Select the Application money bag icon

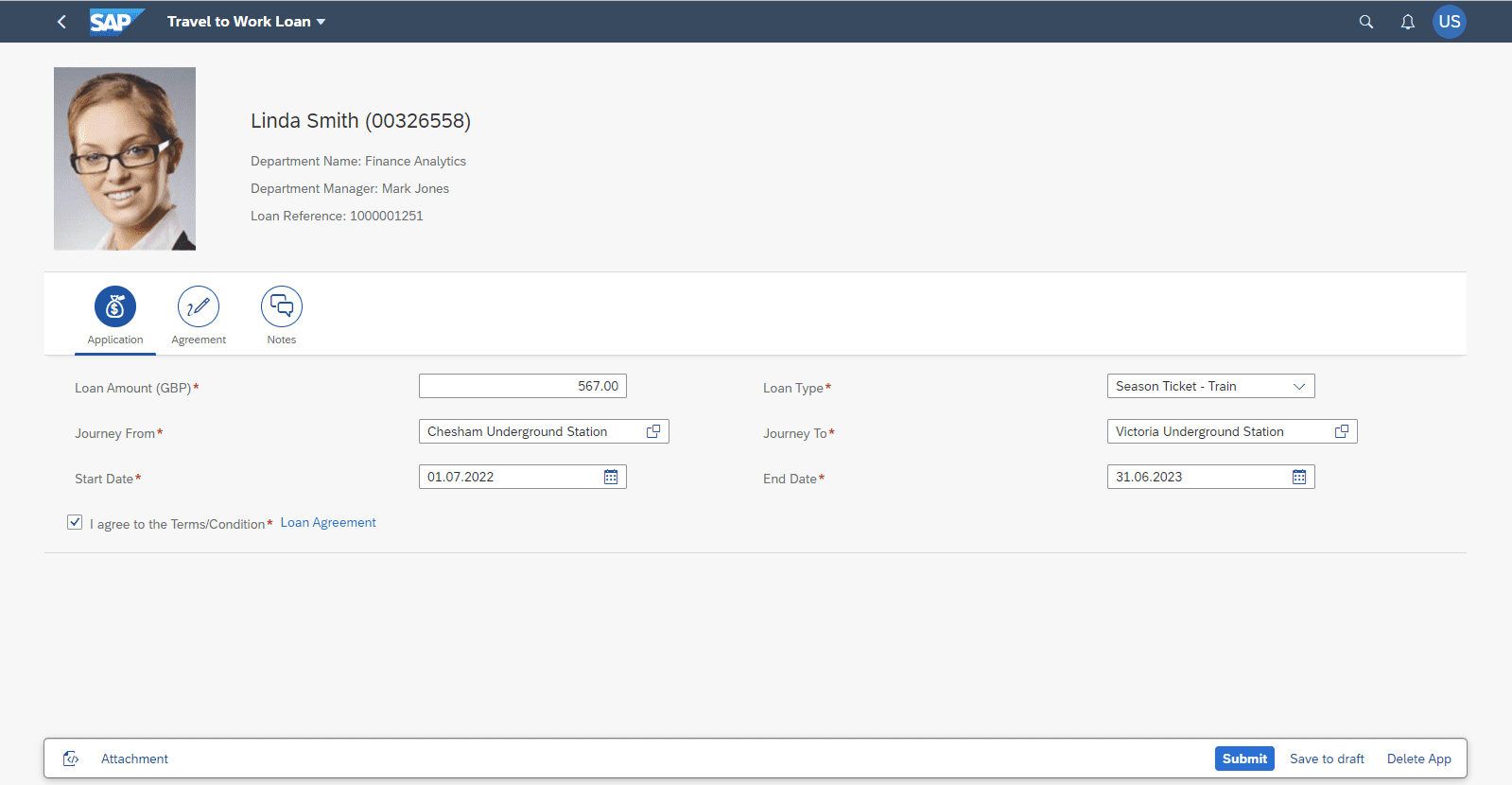[x=115, y=306]
